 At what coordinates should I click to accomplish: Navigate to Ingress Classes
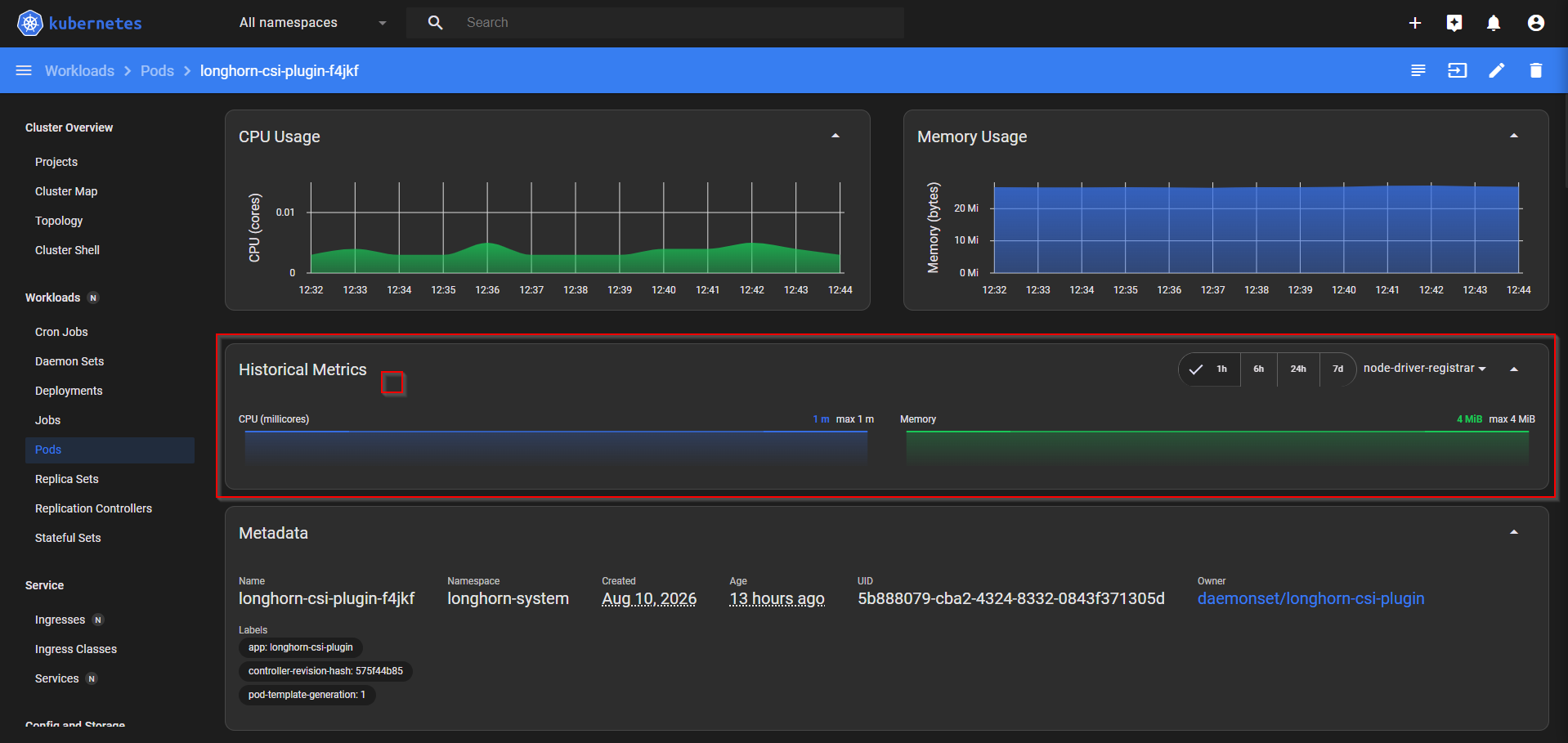[76, 649]
